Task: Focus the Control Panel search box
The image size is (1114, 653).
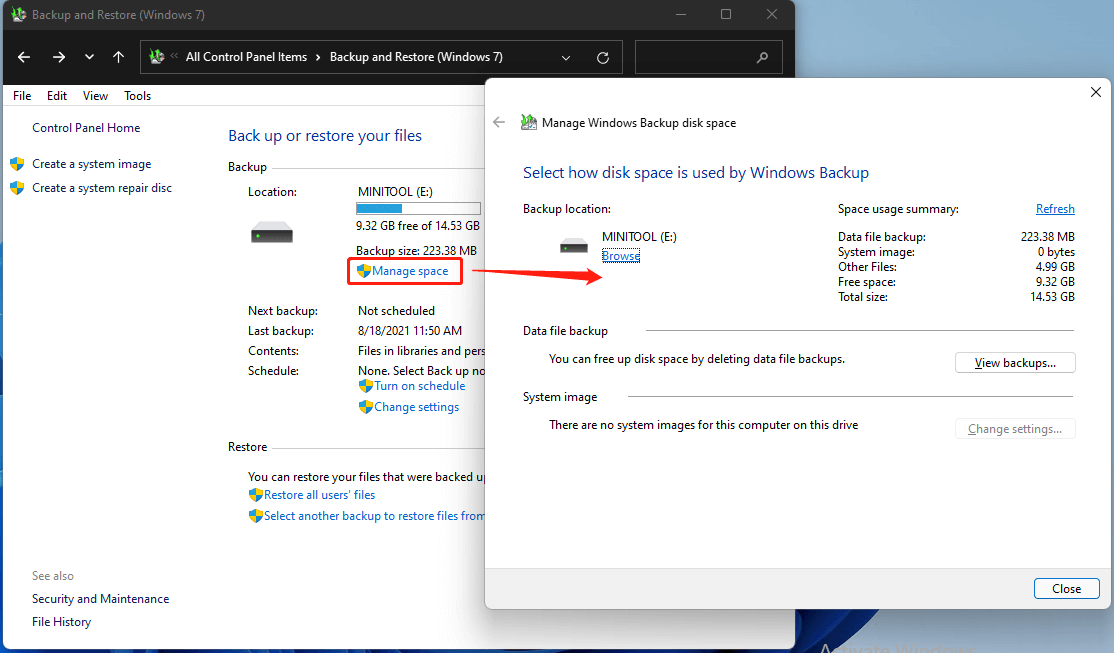Action: [x=708, y=57]
